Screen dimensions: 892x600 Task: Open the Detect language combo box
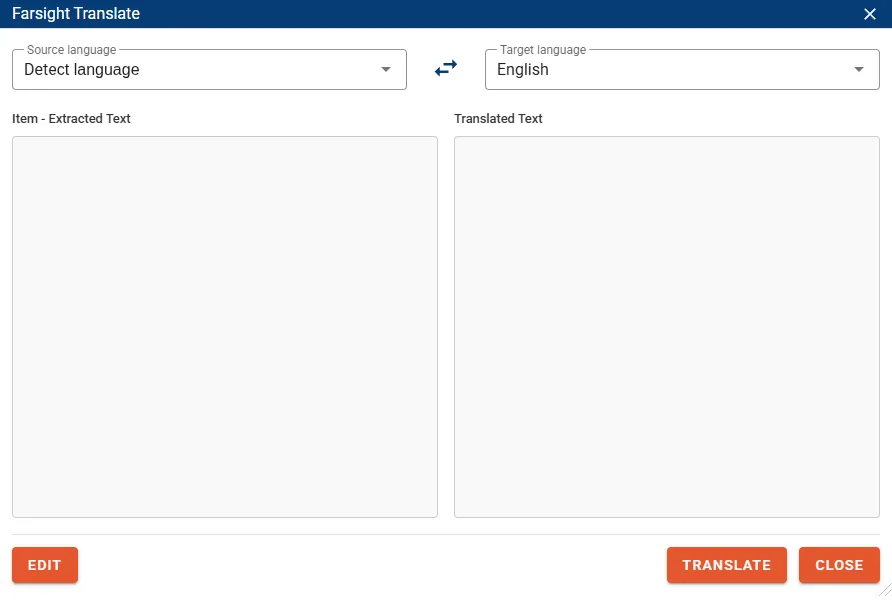pyautogui.click(x=200, y=70)
